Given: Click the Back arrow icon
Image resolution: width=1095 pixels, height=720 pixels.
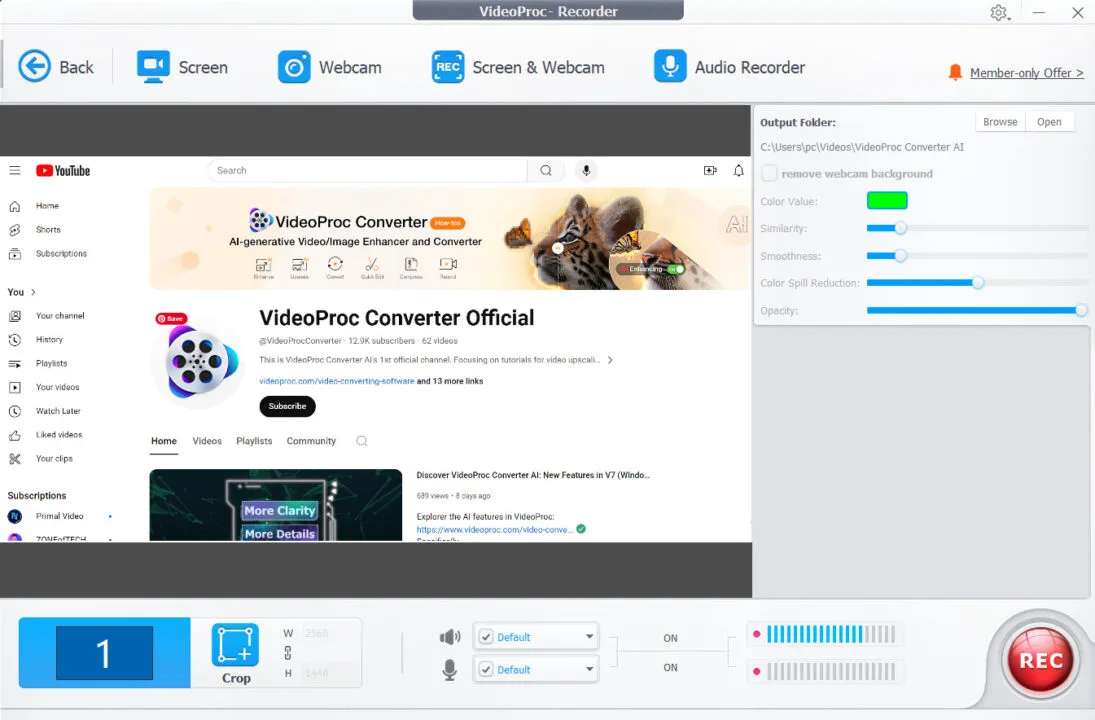Looking at the screenshot, I should point(35,67).
